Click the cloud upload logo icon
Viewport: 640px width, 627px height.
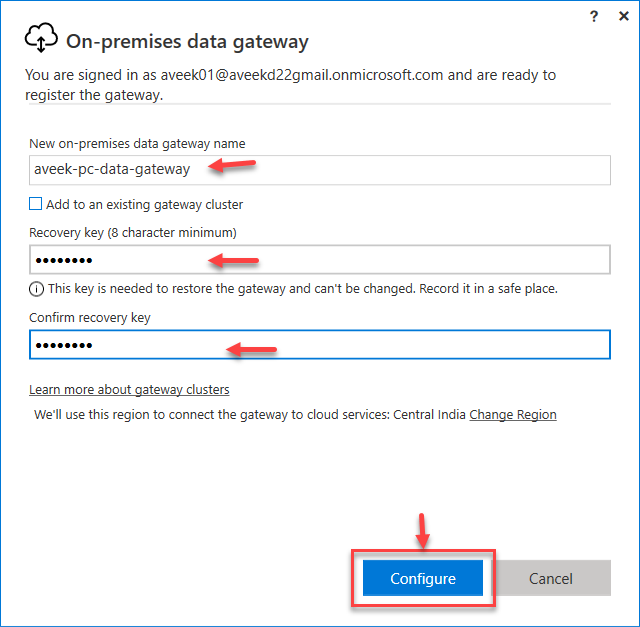coord(42,40)
